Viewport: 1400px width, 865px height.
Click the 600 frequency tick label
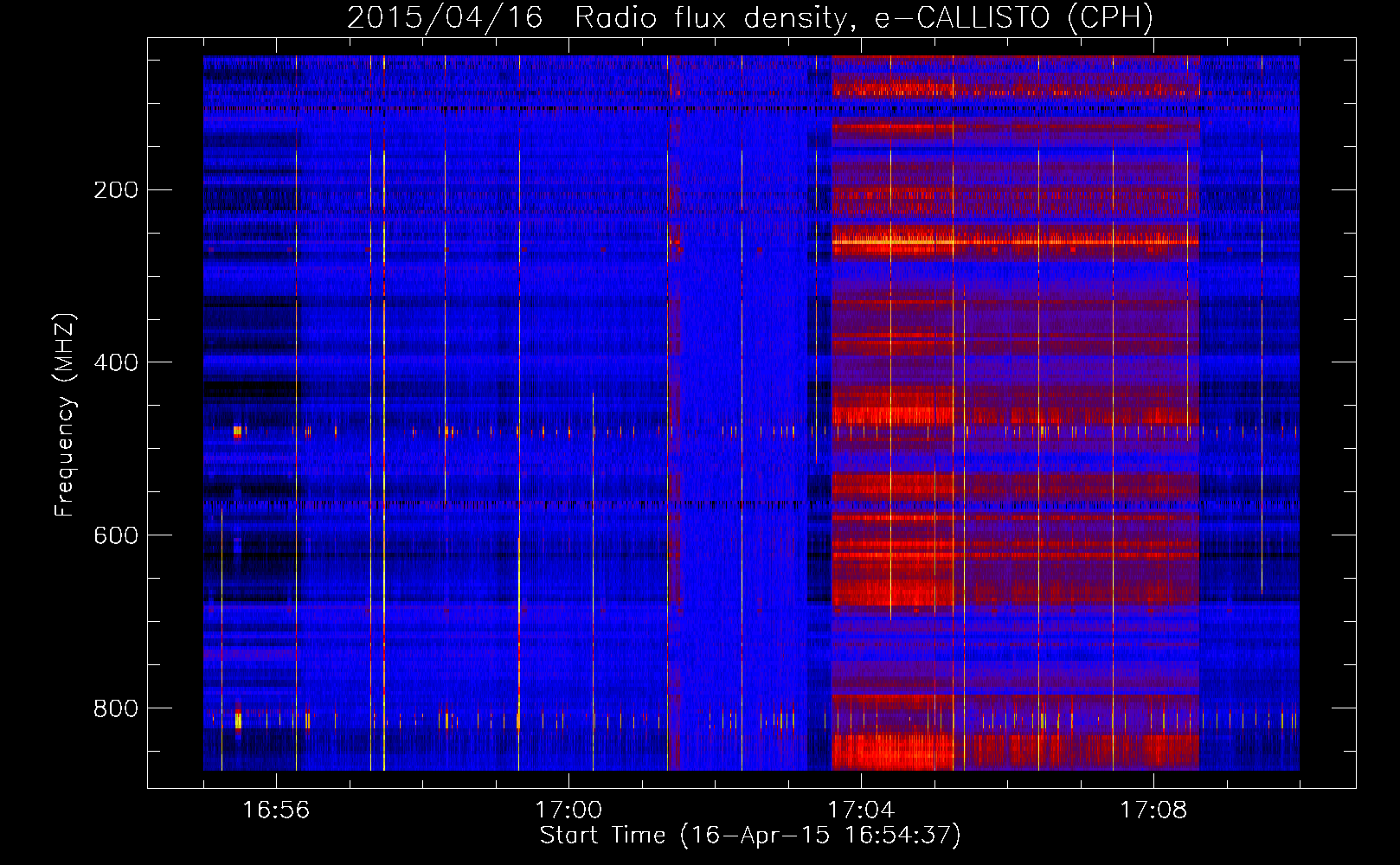116,535
